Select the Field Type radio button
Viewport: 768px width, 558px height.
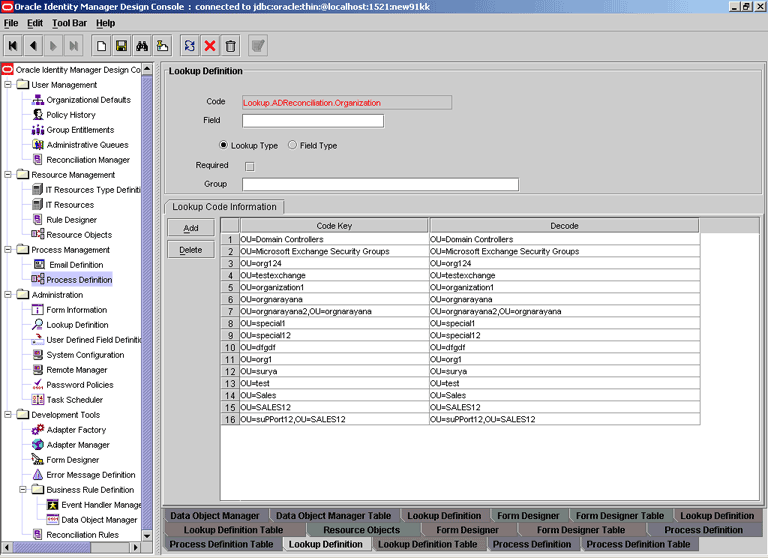292,145
